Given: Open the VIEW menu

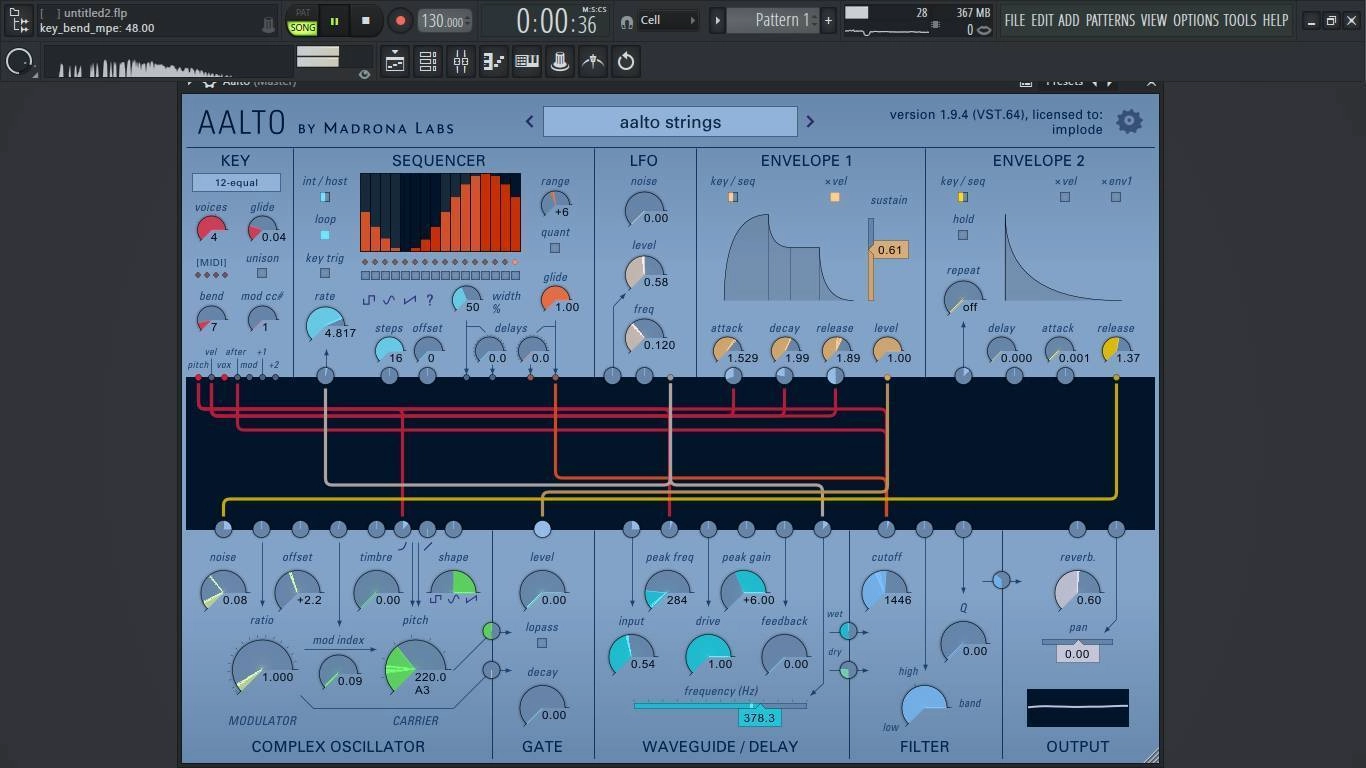Looking at the screenshot, I should click(x=1154, y=20).
